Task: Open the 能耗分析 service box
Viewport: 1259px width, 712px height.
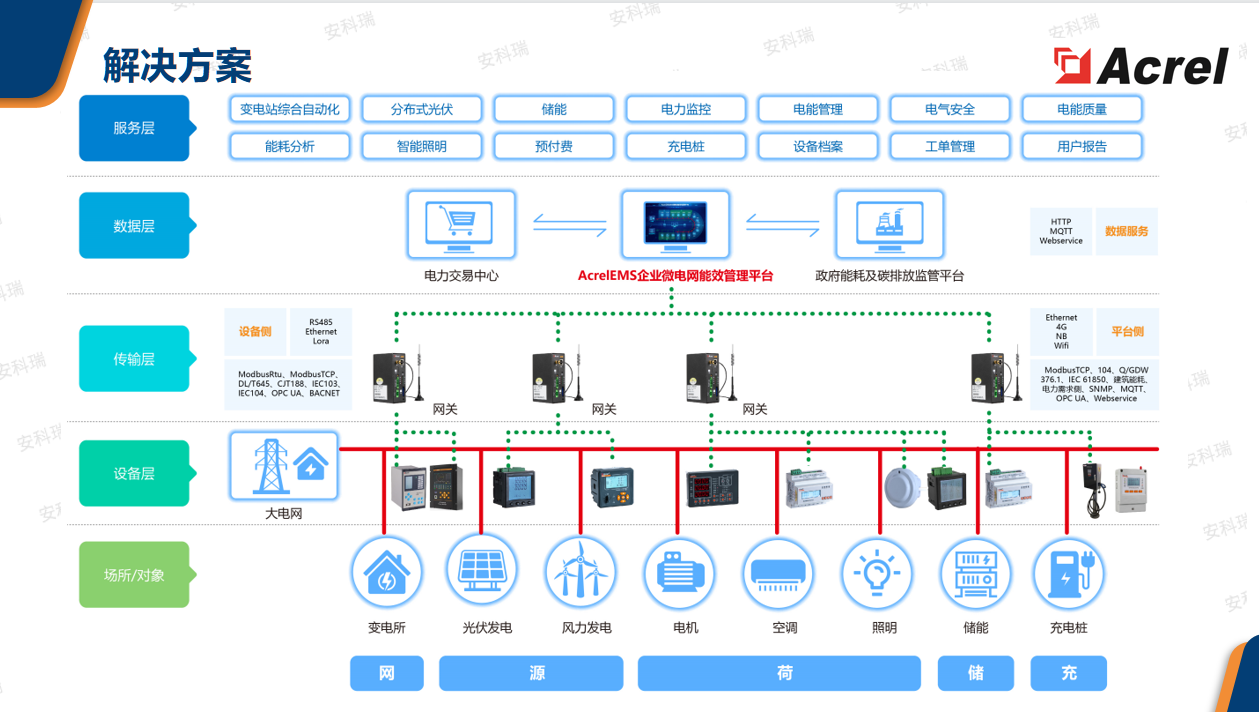Action: (x=290, y=146)
